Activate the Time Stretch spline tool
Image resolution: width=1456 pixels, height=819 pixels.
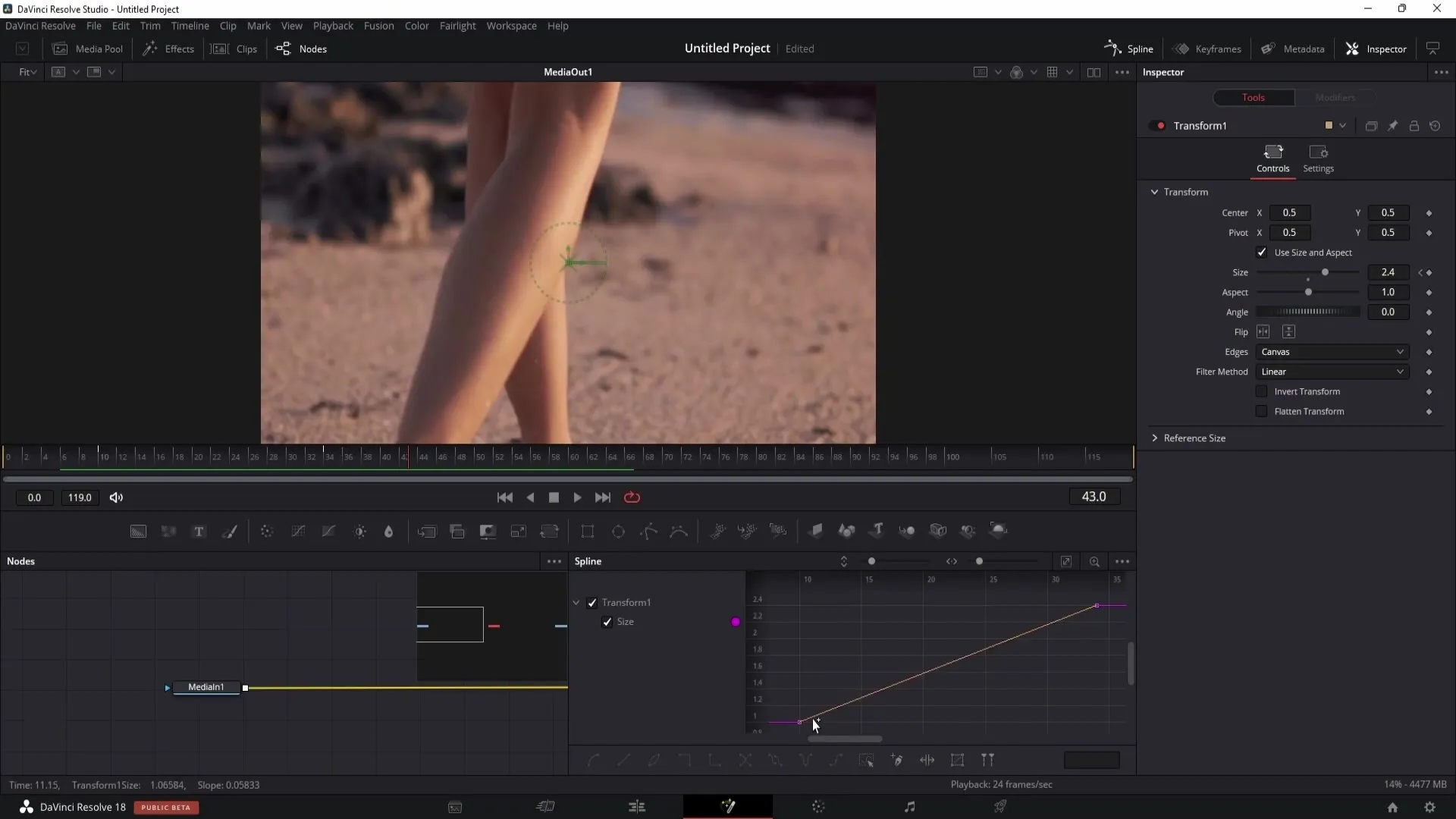pos(927,760)
